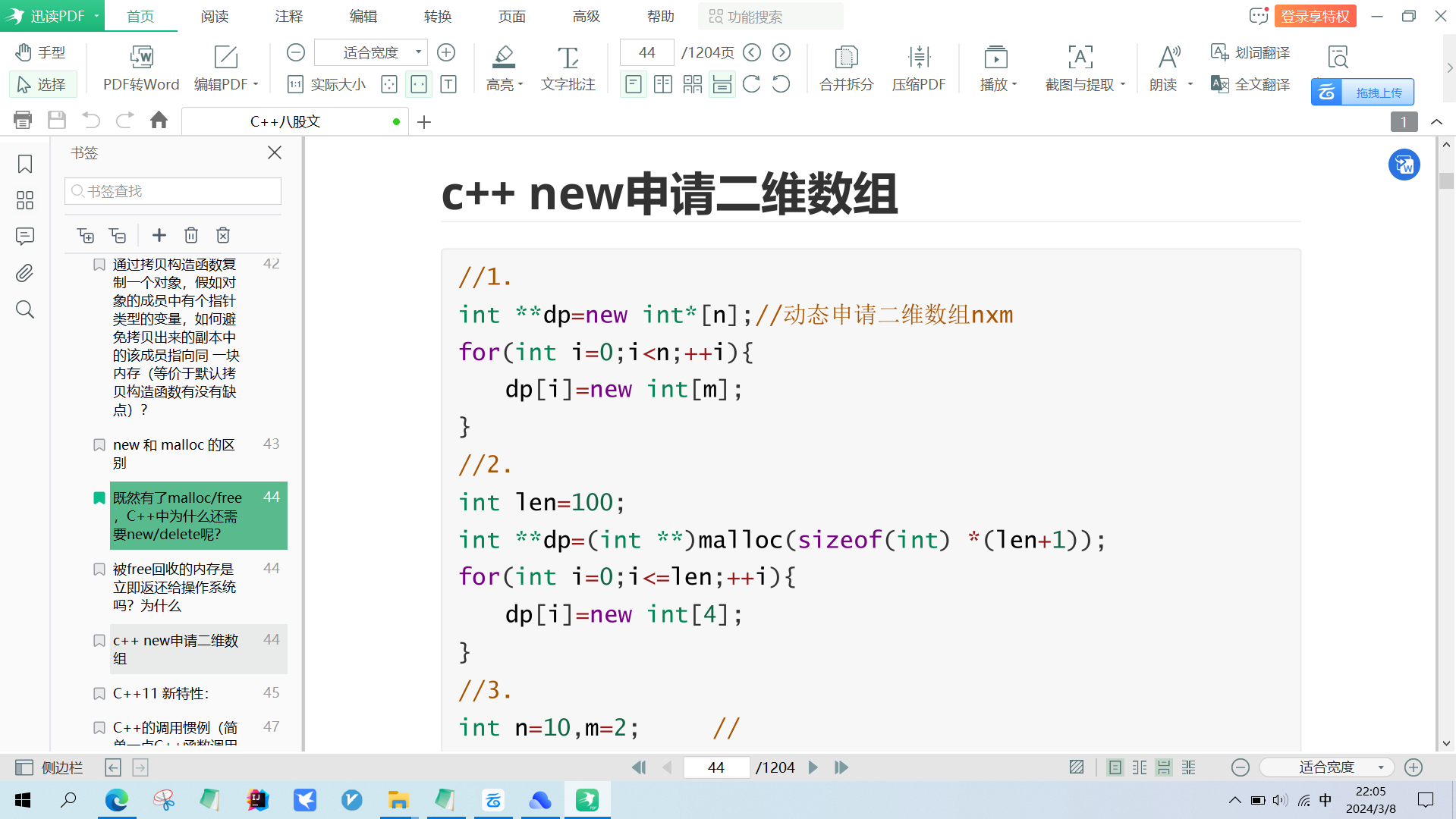Click the print icon
The width and height of the screenshot is (1456, 819).
(23, 120)
